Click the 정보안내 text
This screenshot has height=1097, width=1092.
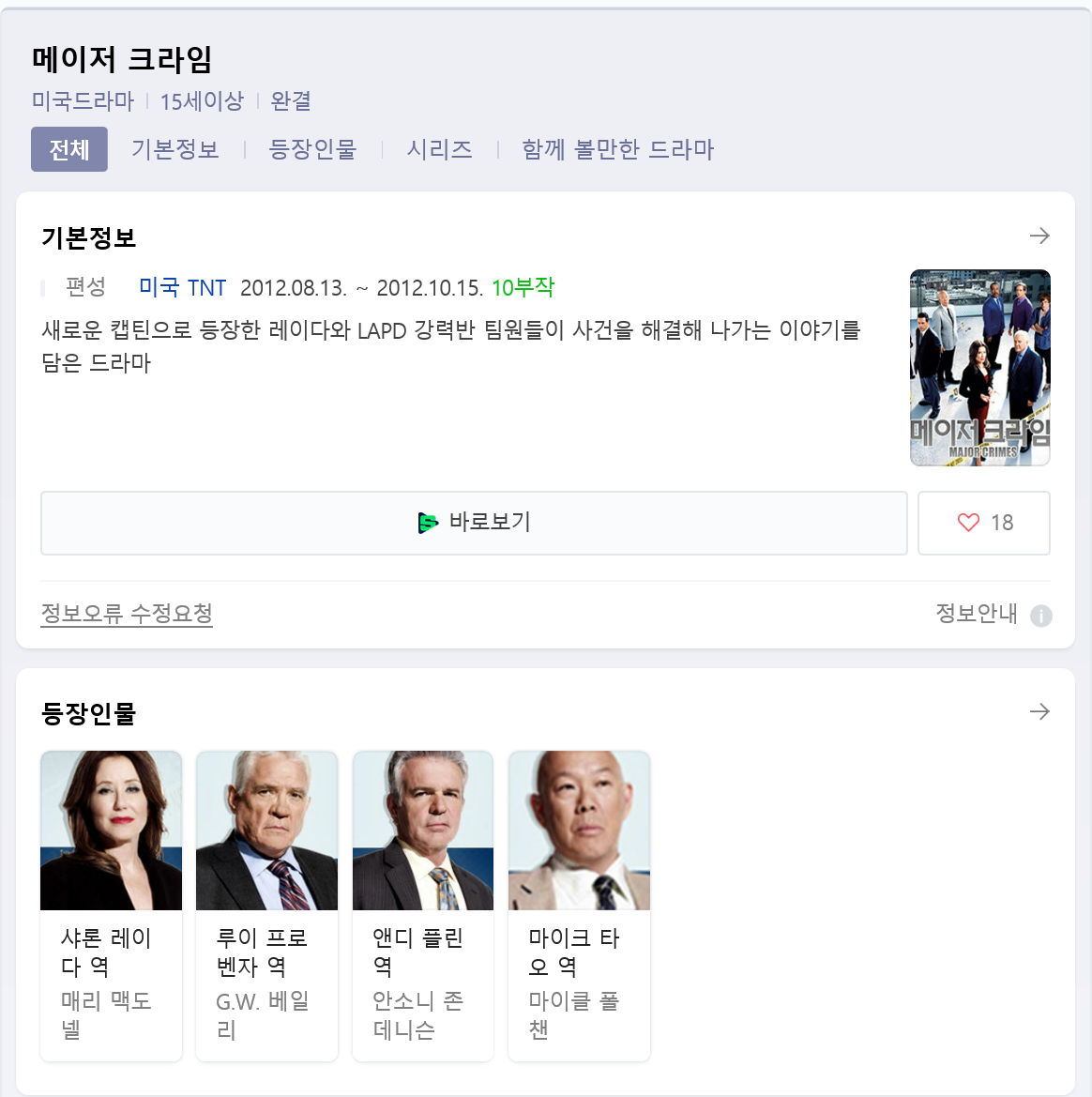point(977,614)
